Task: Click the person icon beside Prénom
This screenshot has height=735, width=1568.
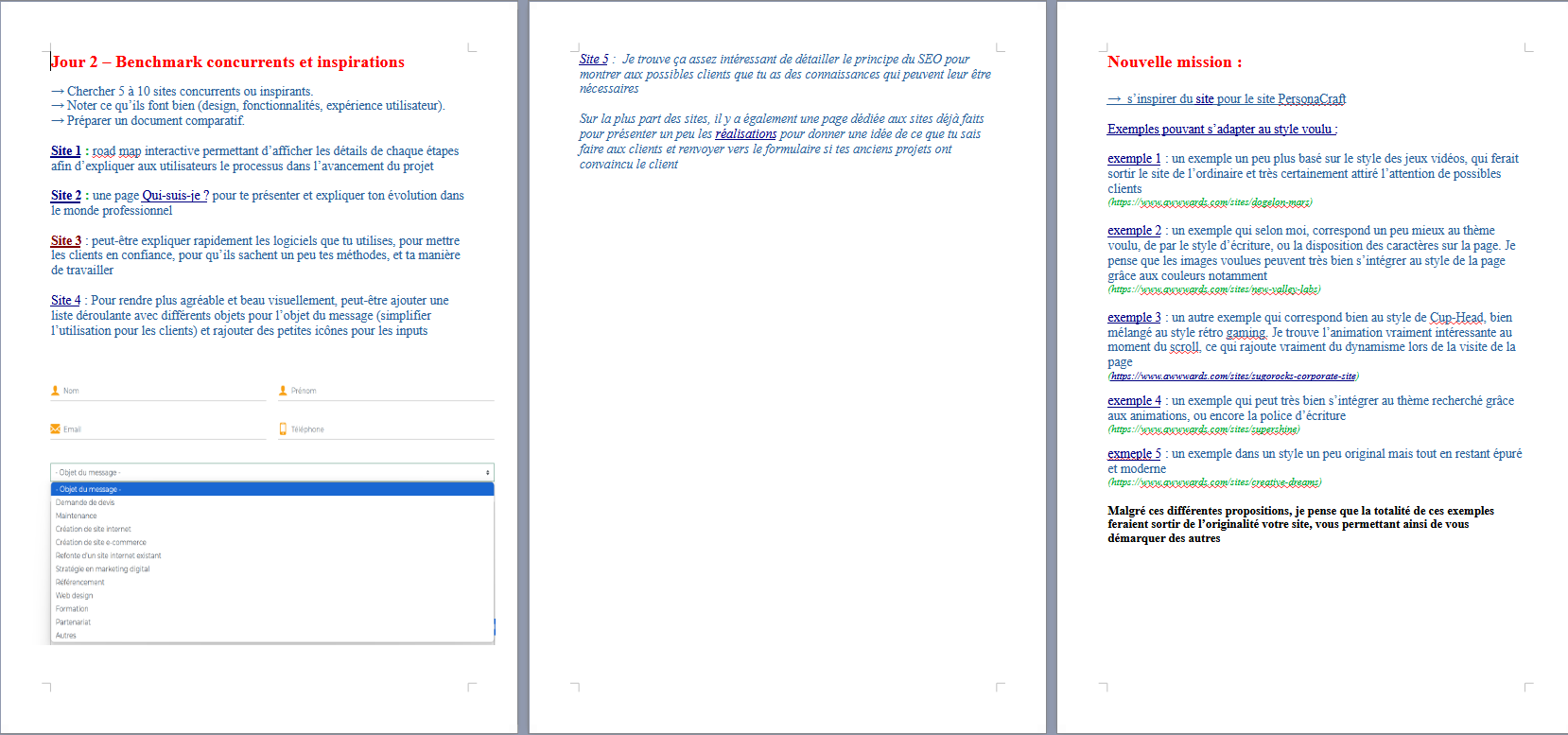Action: coord(283,390)
